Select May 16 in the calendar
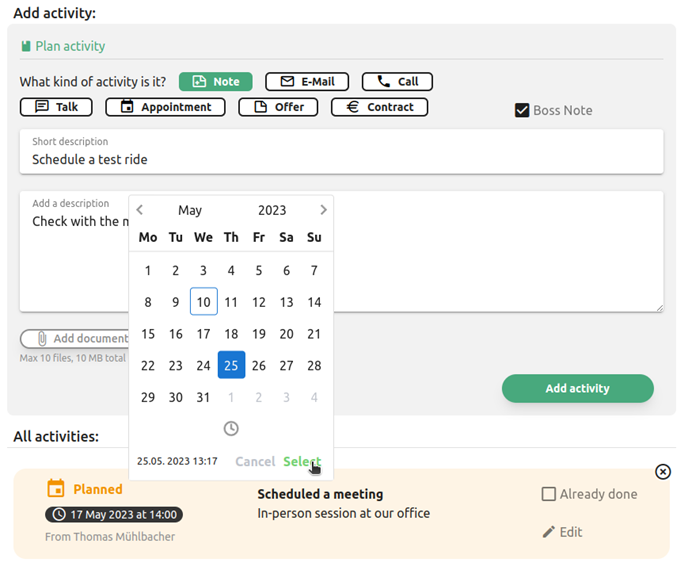This screenshot has width=688, height=565. click(176, 334)
